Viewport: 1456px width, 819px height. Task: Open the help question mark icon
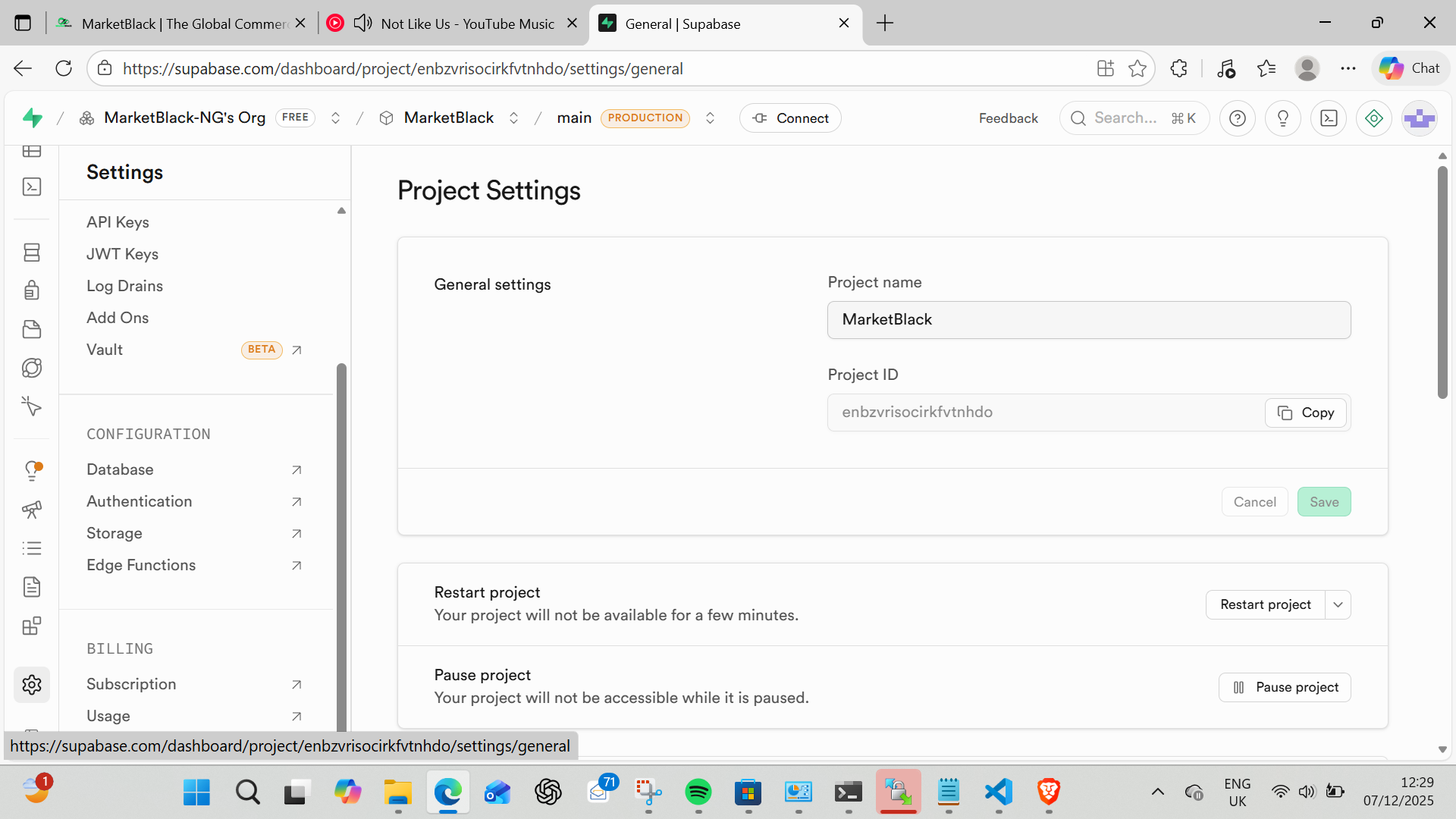1237,118
